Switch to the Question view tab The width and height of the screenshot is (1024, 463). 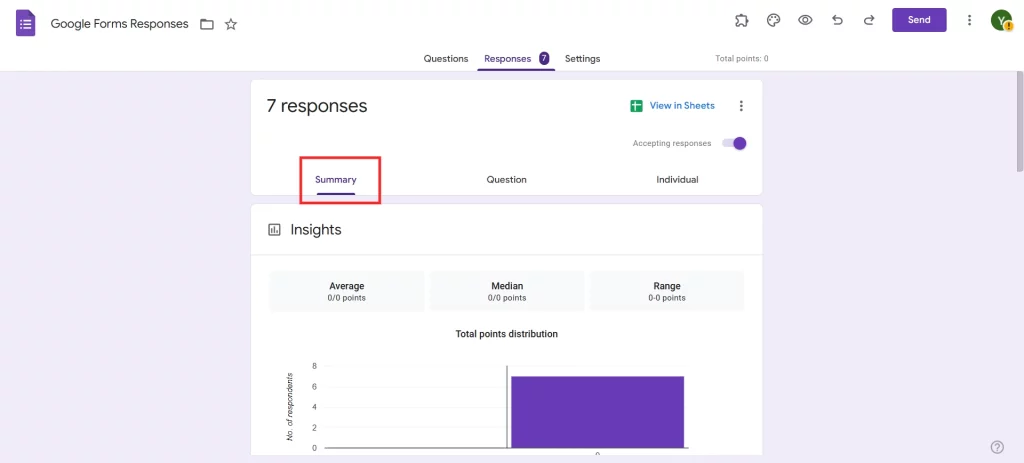(507, 180)
